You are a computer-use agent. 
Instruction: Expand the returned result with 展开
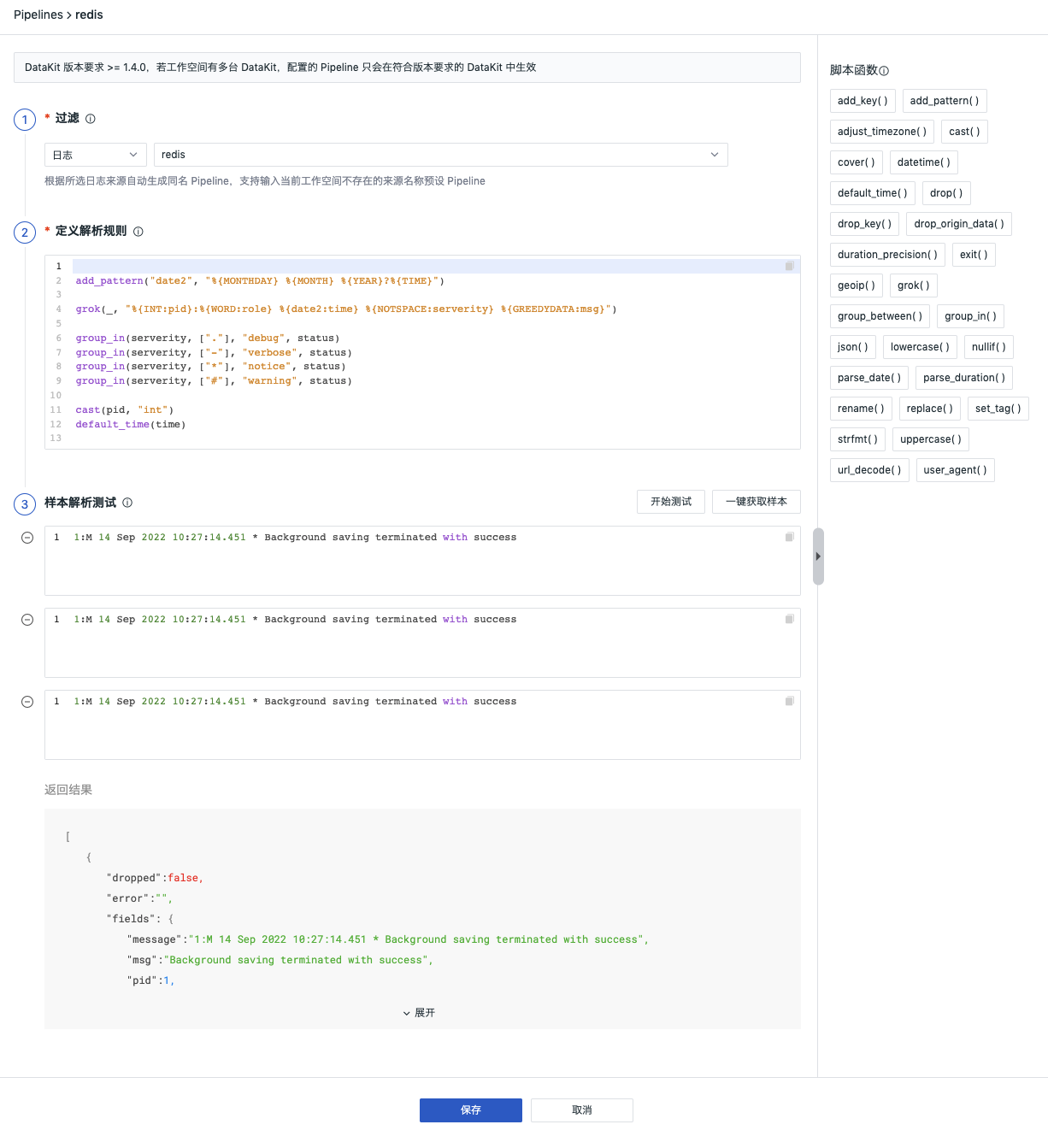pos(419,1013)
